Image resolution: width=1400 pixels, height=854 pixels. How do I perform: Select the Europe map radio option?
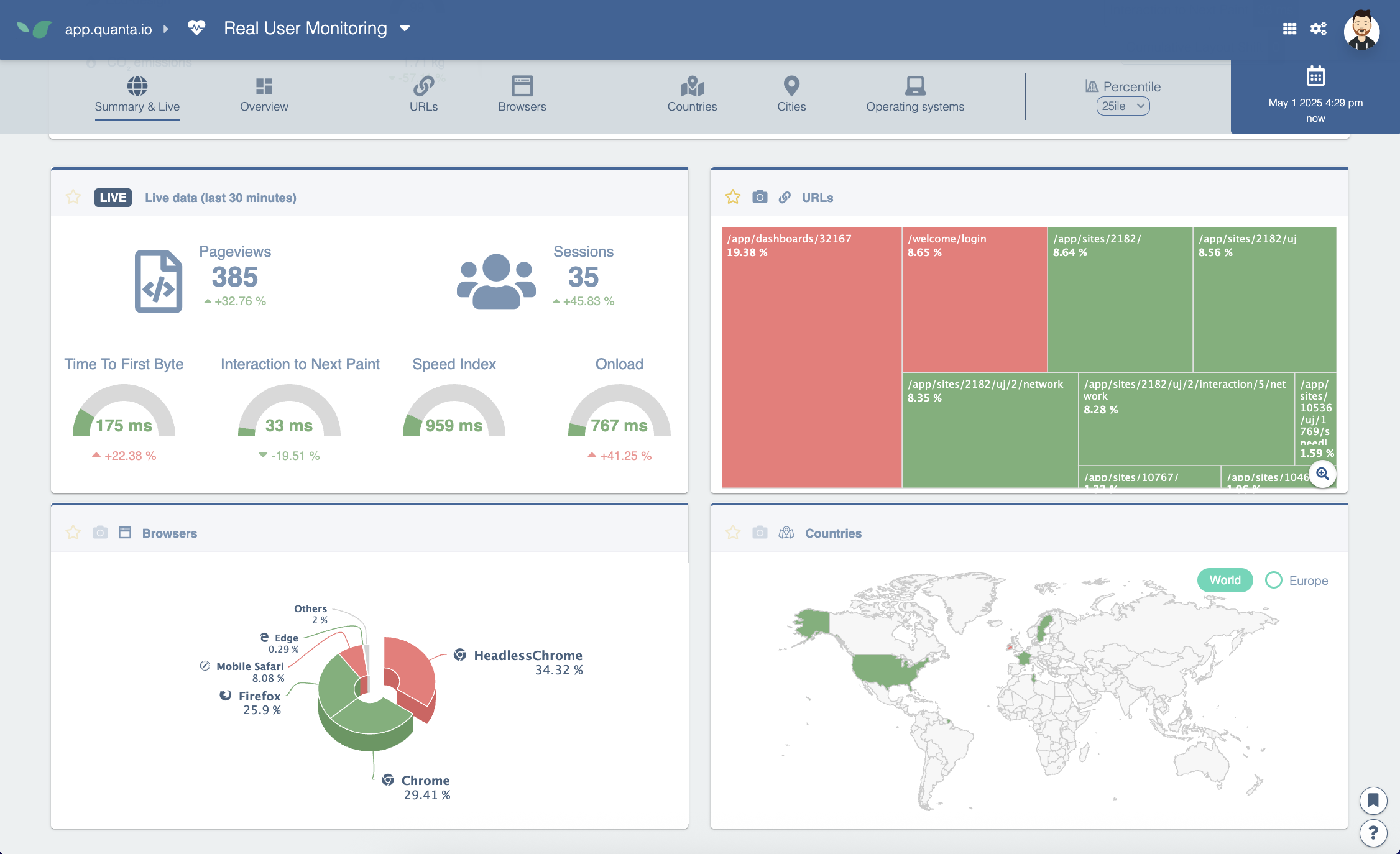(x=1274, y=580)
